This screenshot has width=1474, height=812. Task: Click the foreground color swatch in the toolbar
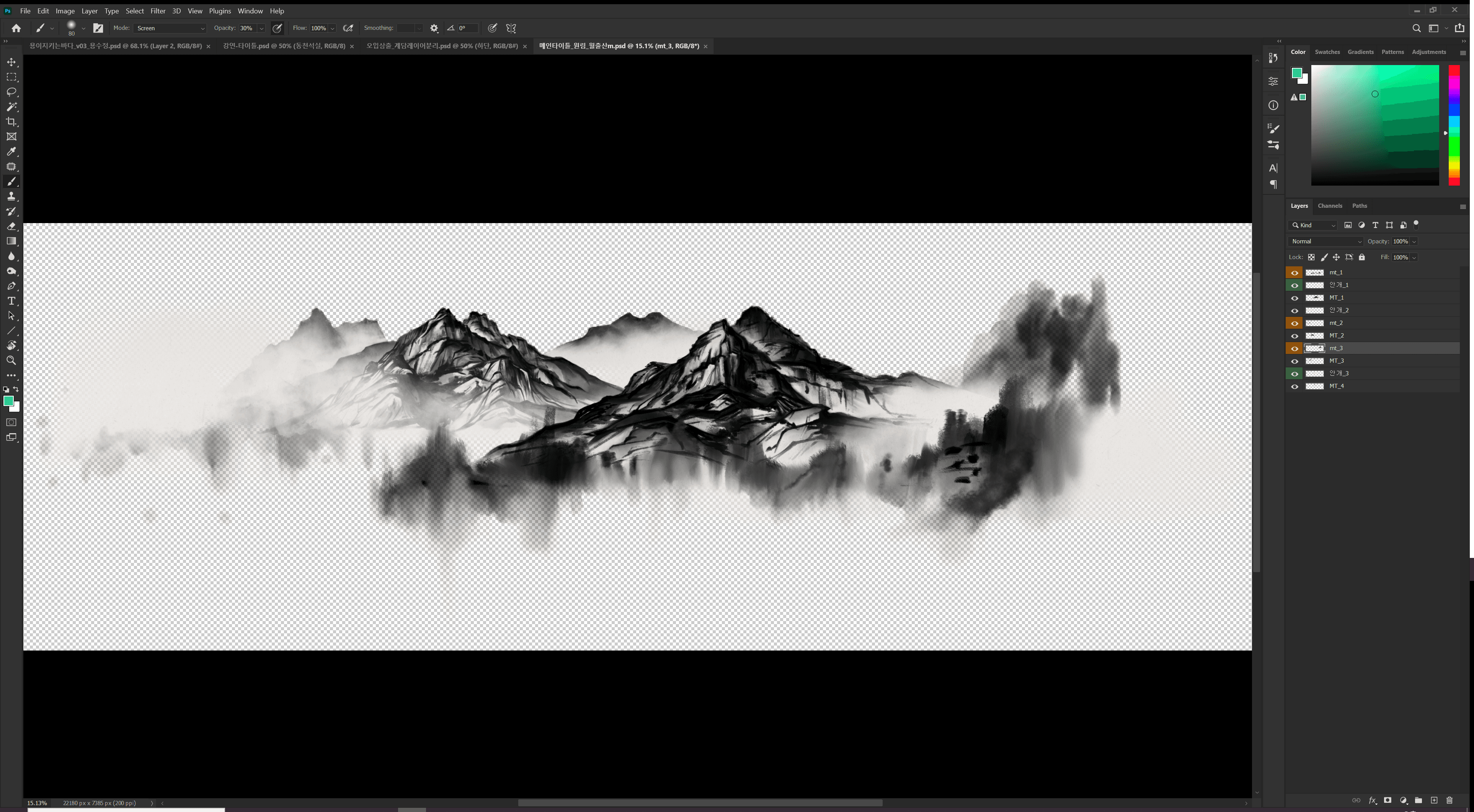click(8, 401)
